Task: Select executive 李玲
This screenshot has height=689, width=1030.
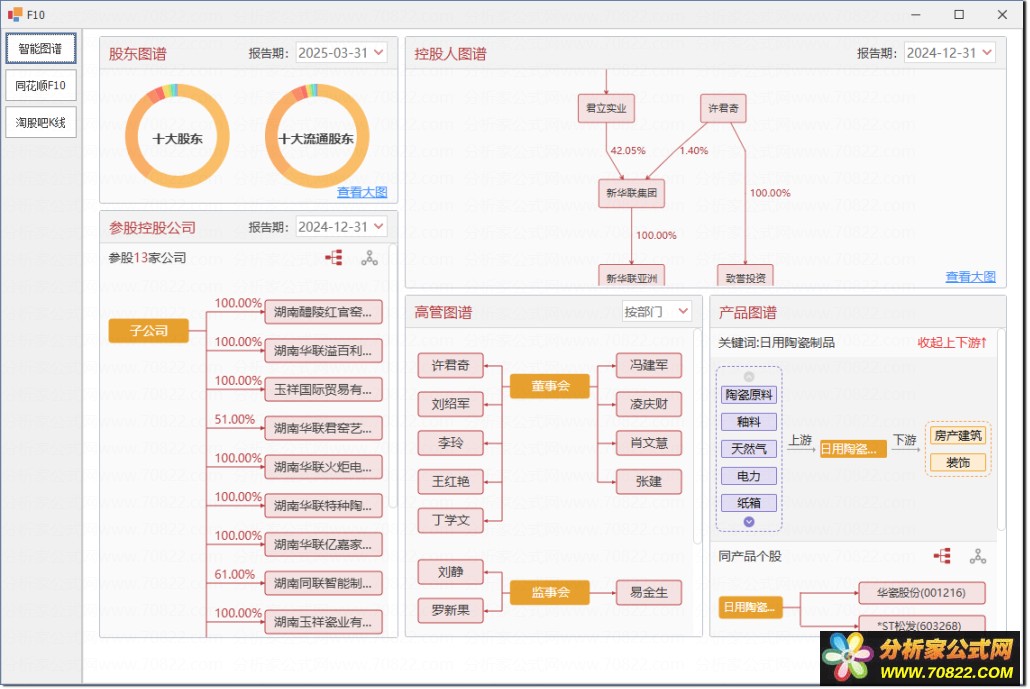Action: 451,443
